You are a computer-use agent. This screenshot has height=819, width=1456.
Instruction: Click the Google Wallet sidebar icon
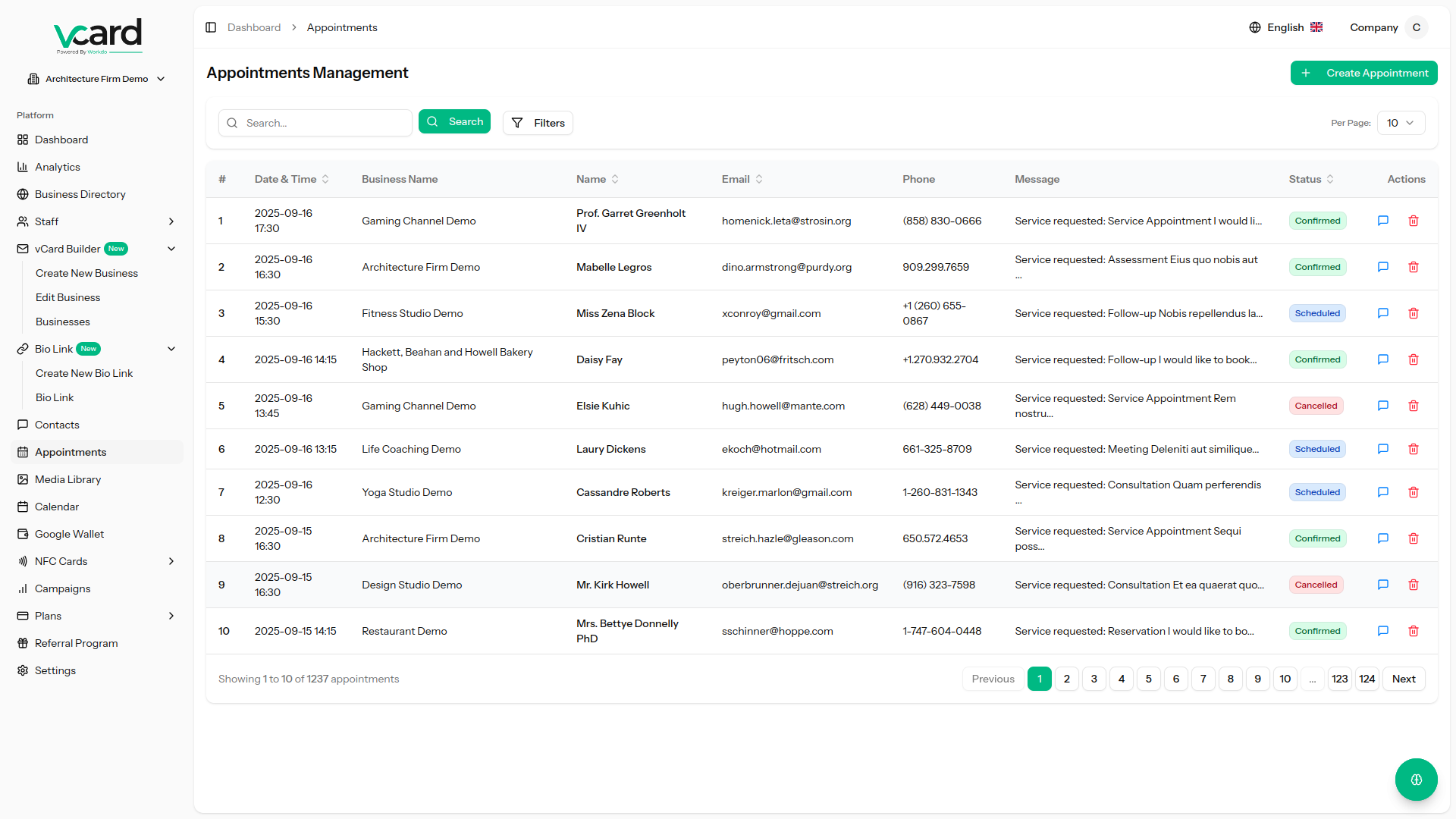[24, 534]
